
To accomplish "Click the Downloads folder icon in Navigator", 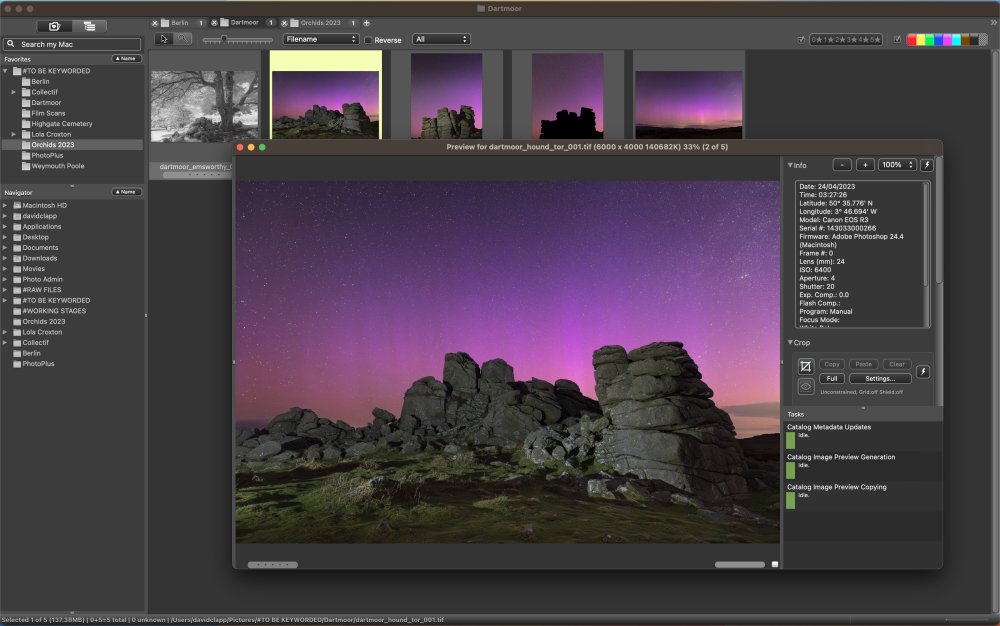I will pyautogui.click(x=17, y=258).
